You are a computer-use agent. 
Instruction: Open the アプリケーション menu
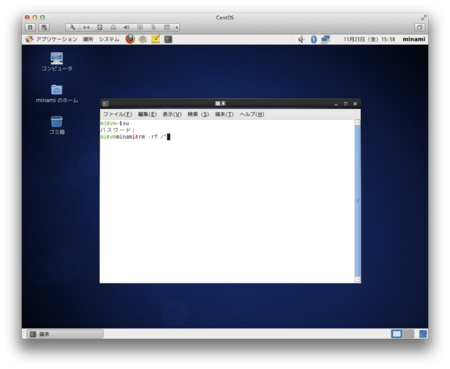(51, 39)
